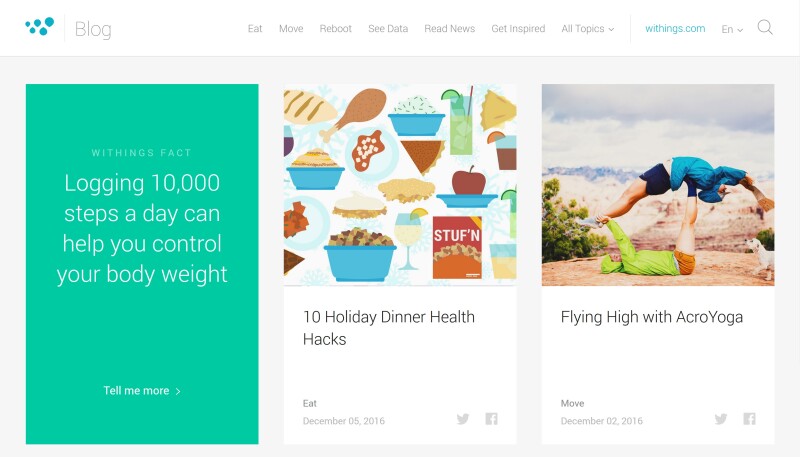
Task: Open 10 Holiday Dinner Health Hacks article
Action: pyautogui.click(x=389, y=328)
